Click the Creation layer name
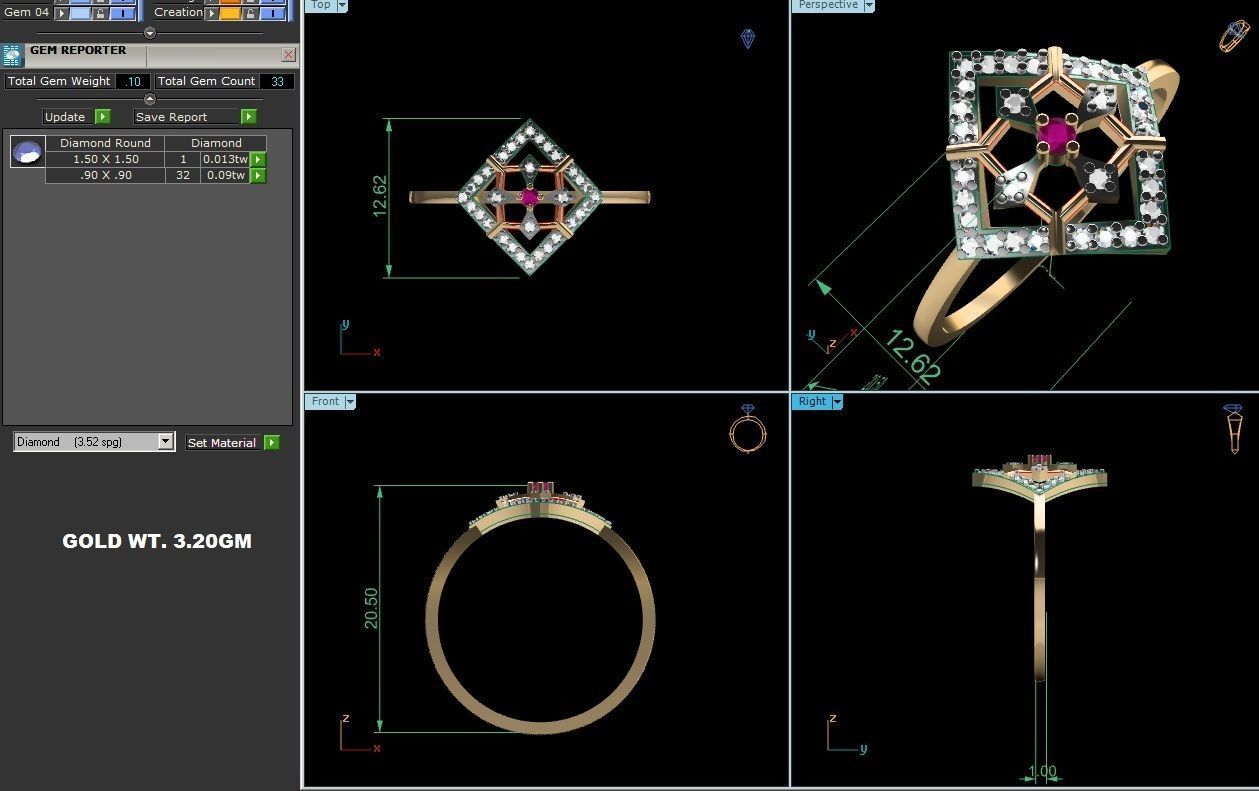1259x791 pixels. [x=178, y=12]
